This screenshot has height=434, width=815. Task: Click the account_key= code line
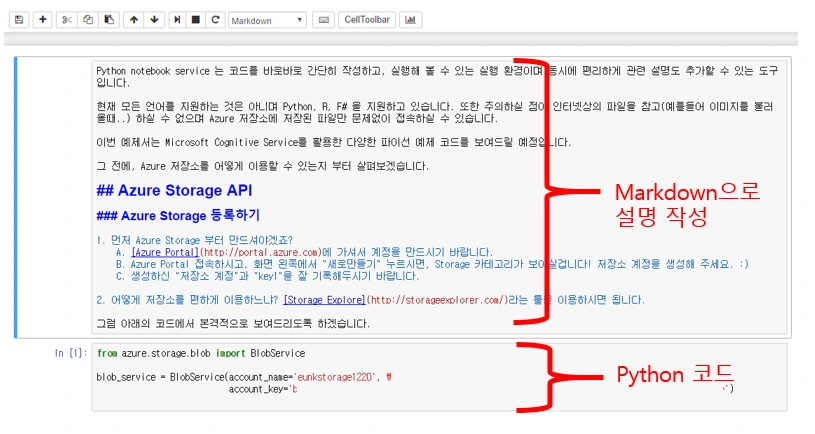263,389
